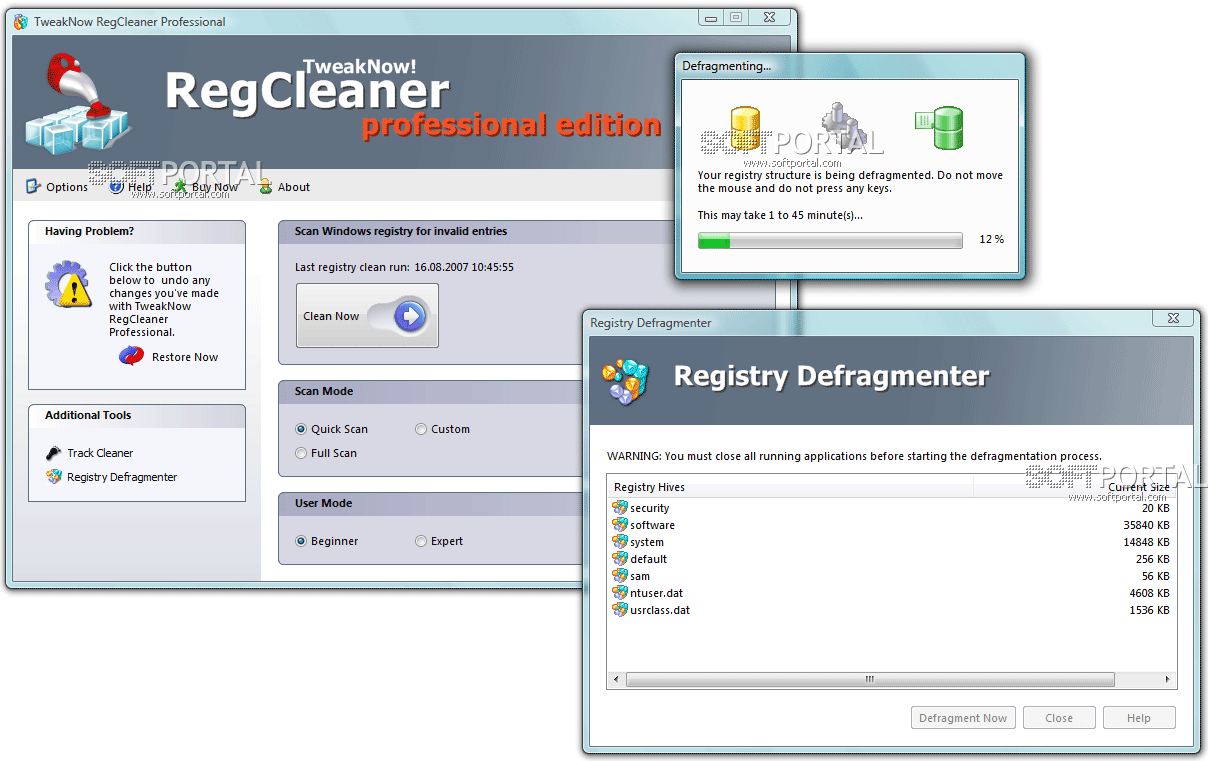The image size is (1208, 761).
Task: Click the defragmenting progress bar
Action: point(830,240)
